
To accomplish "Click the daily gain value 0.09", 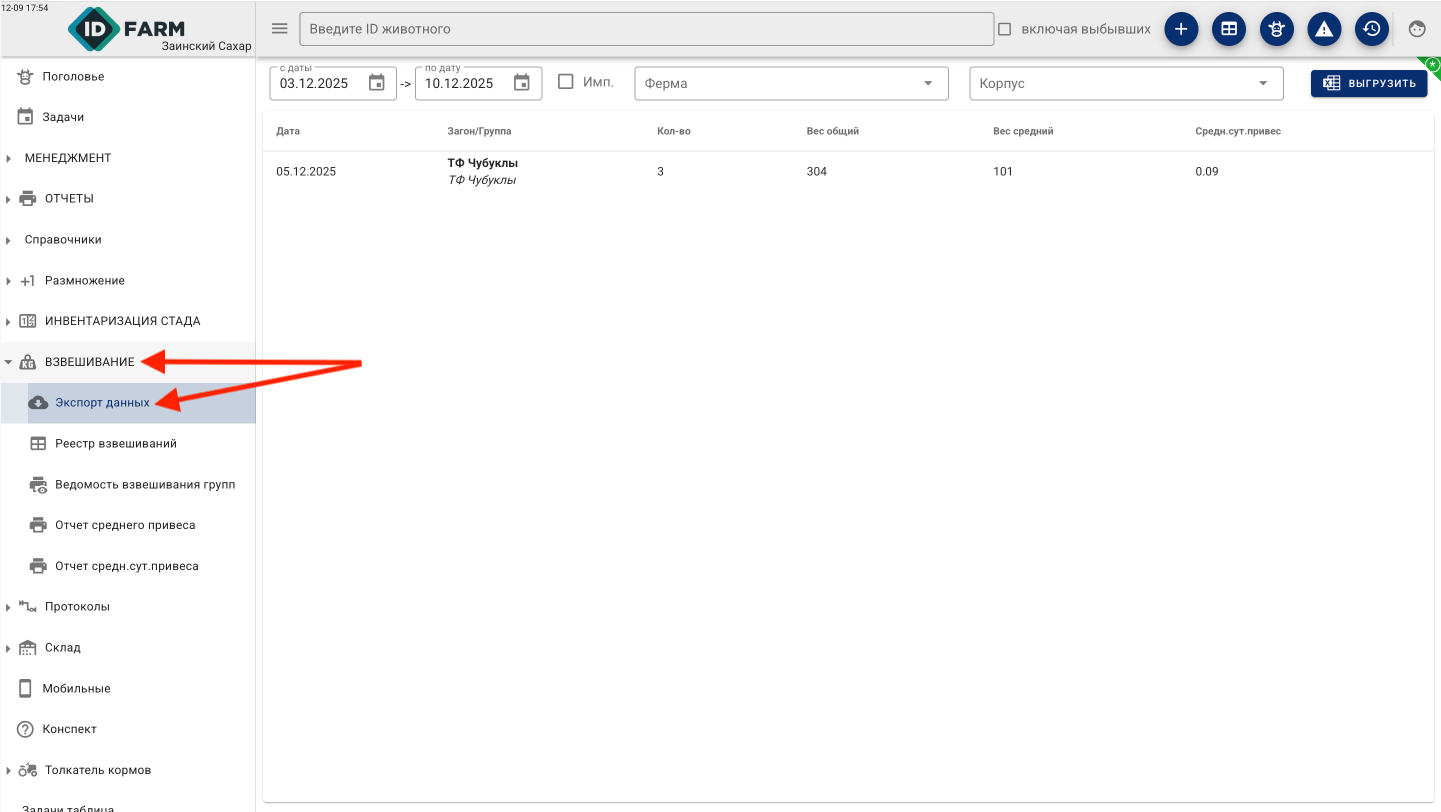I will [x=1207, y=172].
